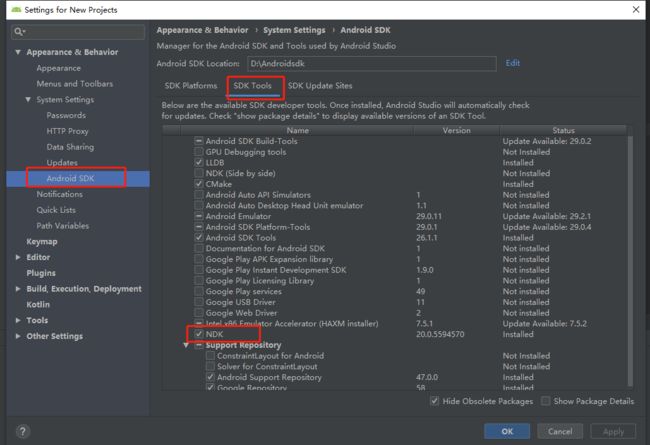Click the settings search field
650x445 pixels.
78,32
